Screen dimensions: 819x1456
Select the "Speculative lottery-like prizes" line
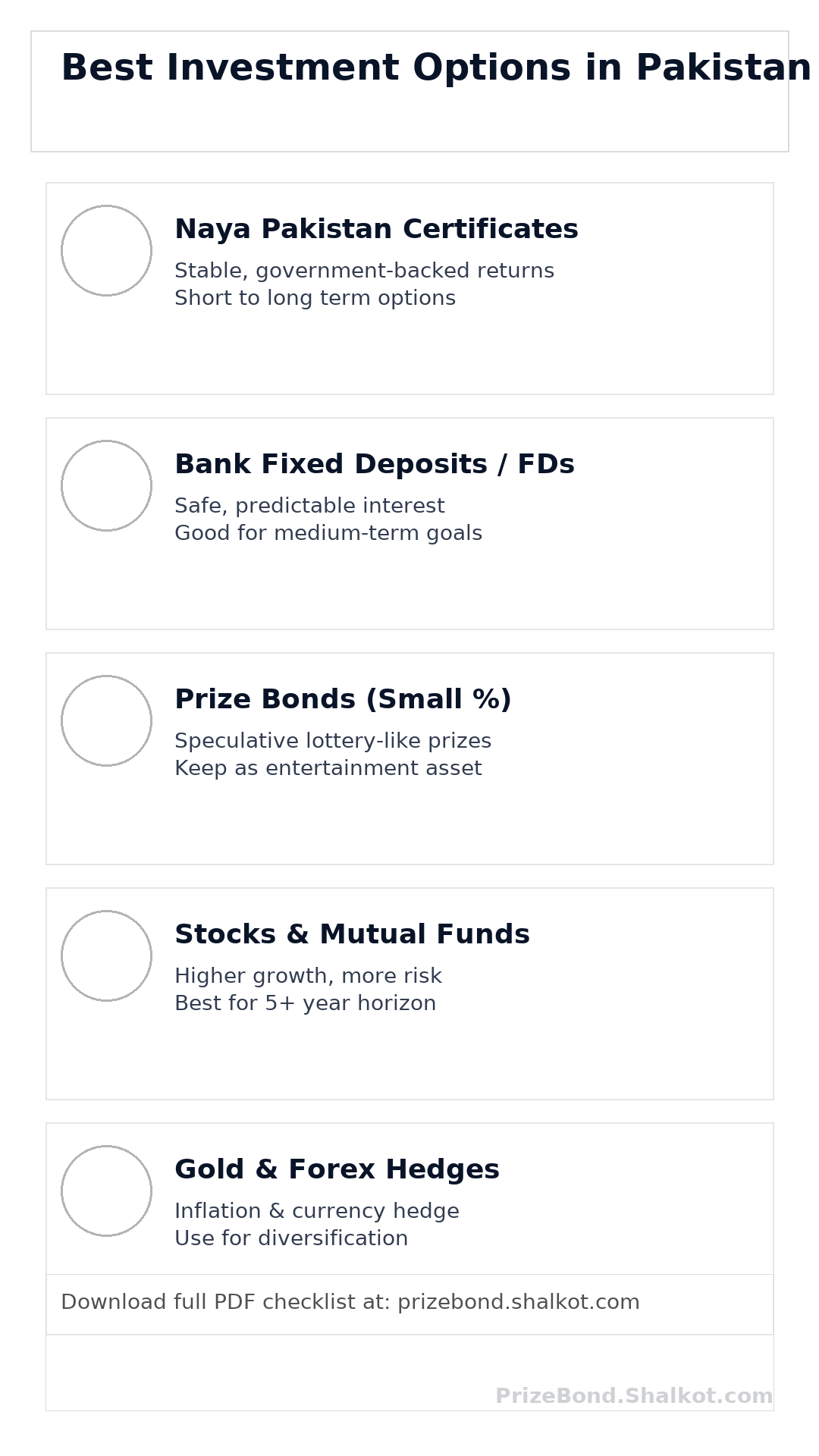point(333,741)
